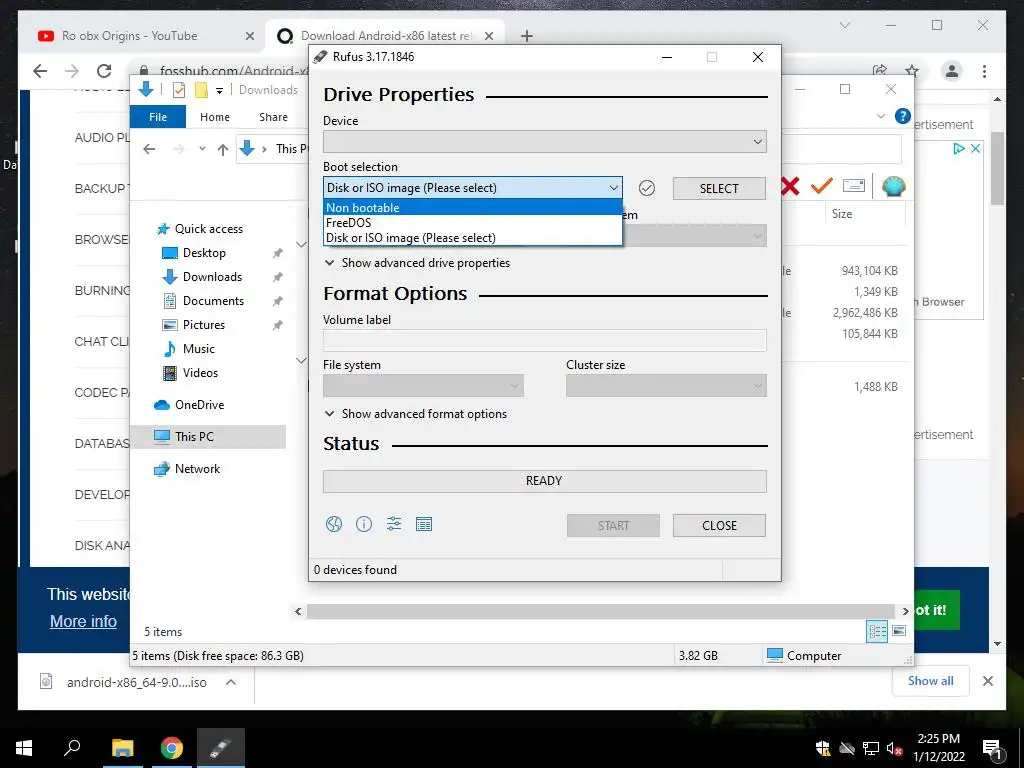Open the Cluster size dropdown

coord(666,386)
